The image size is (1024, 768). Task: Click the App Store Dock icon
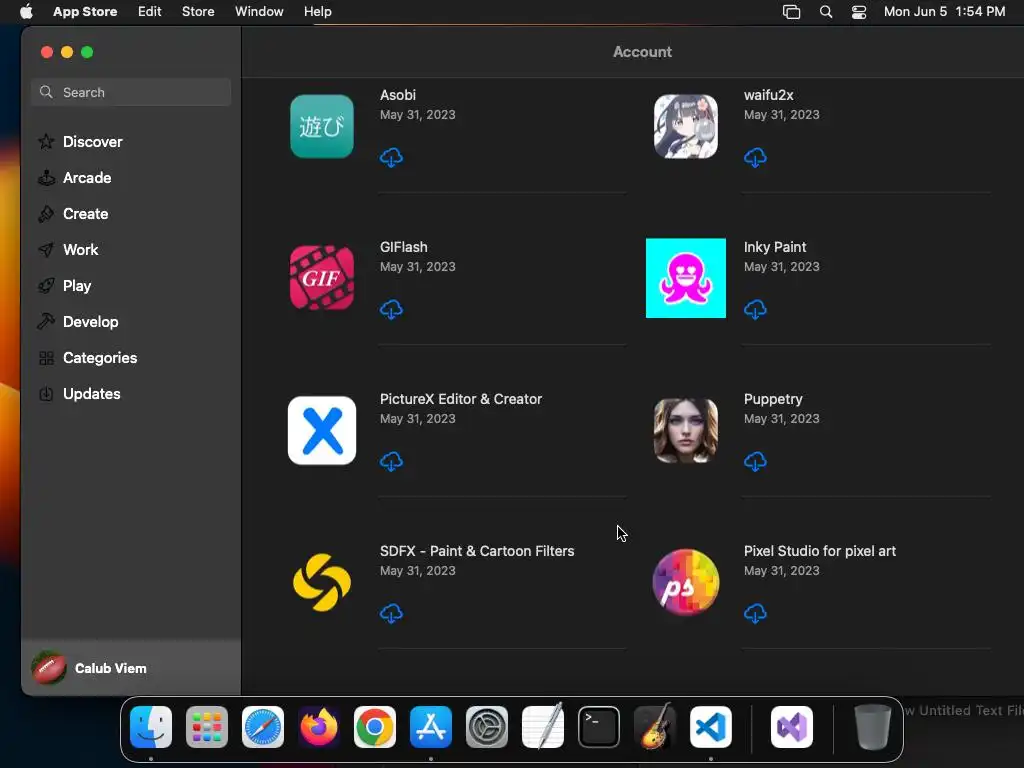(x=431, y=727)
